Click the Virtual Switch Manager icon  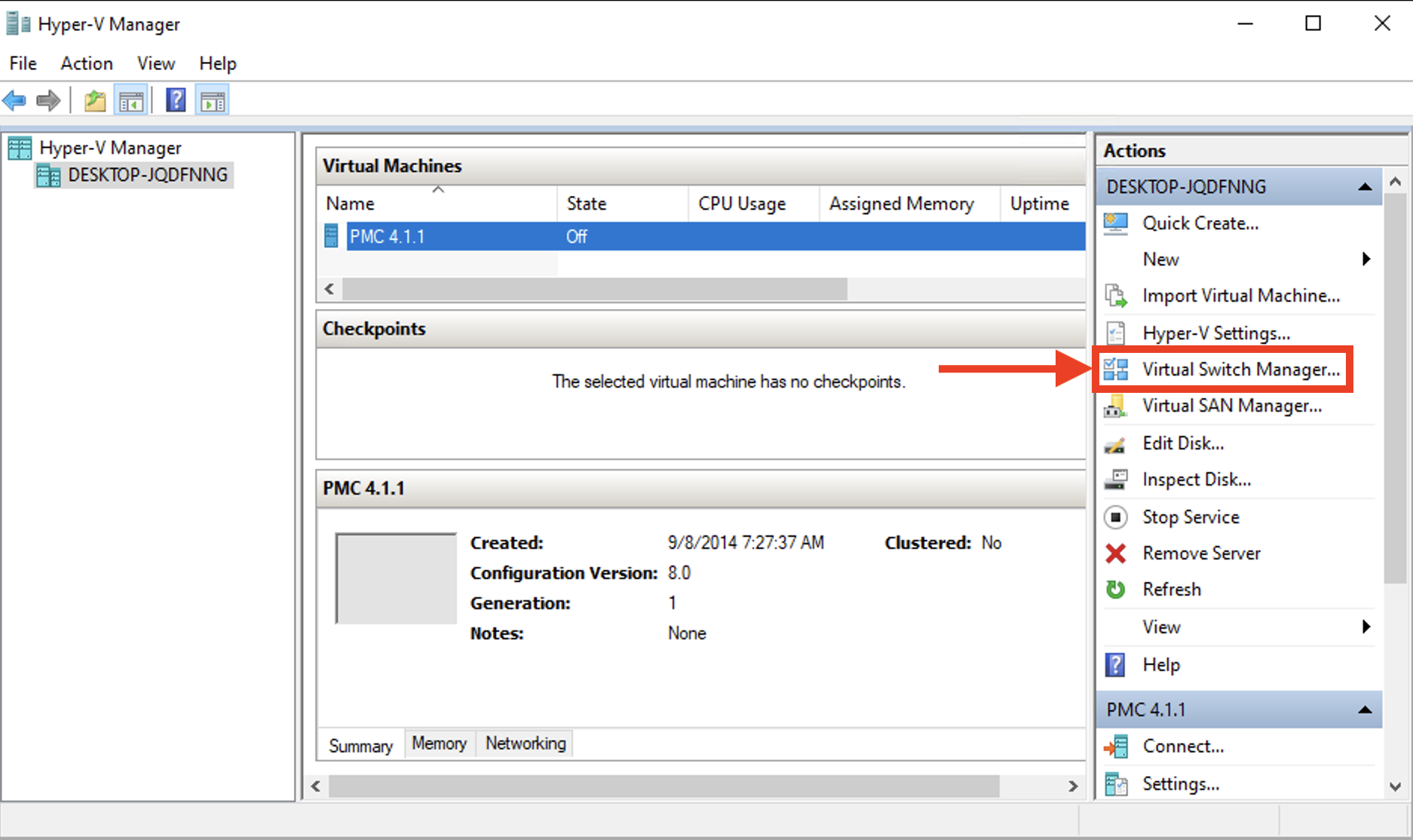[1116, 369]
